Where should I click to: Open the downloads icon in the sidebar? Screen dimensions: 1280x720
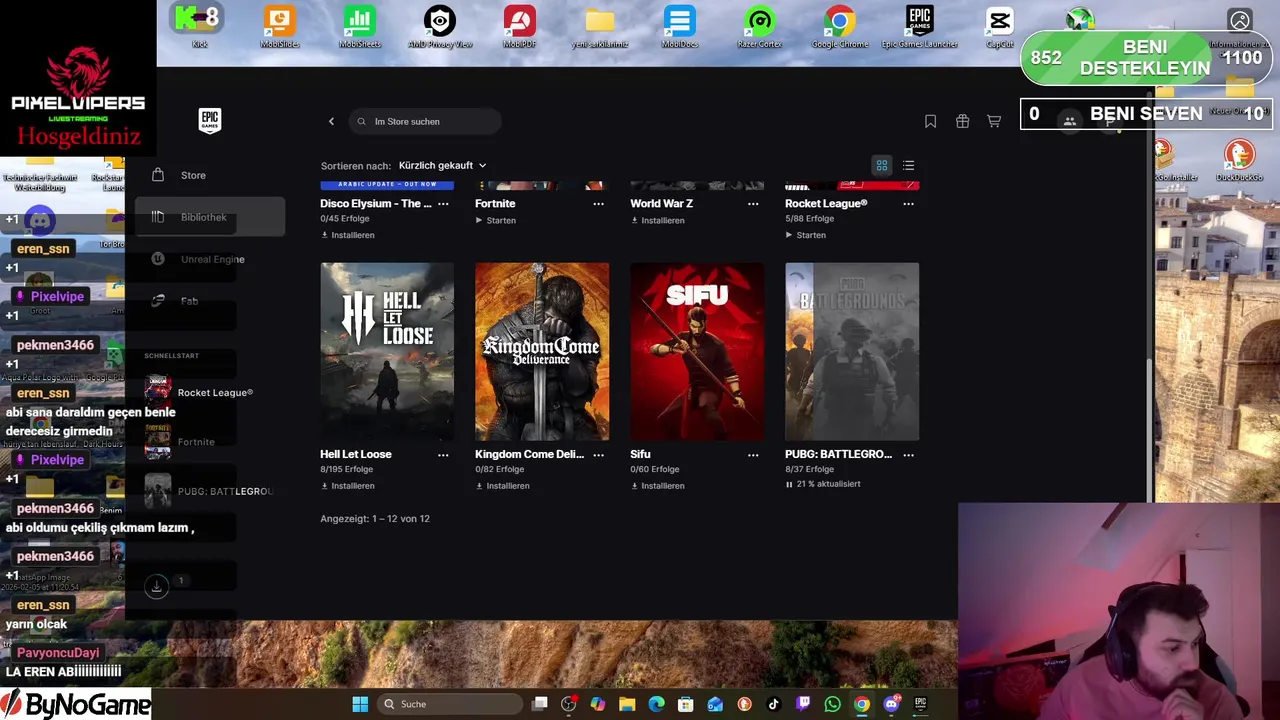pos(156,586)
